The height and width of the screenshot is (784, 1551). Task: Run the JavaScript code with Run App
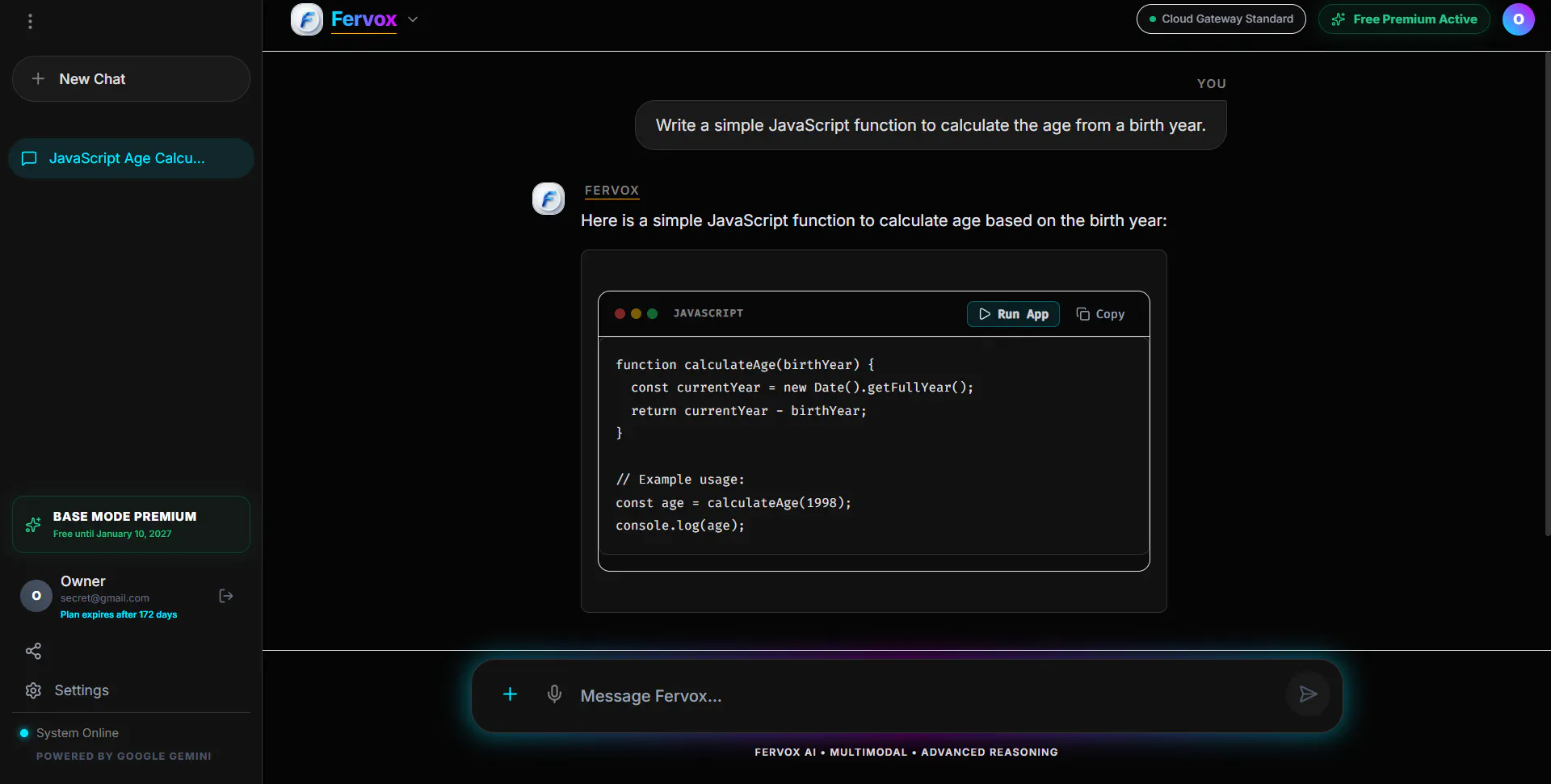(1013, 314)
